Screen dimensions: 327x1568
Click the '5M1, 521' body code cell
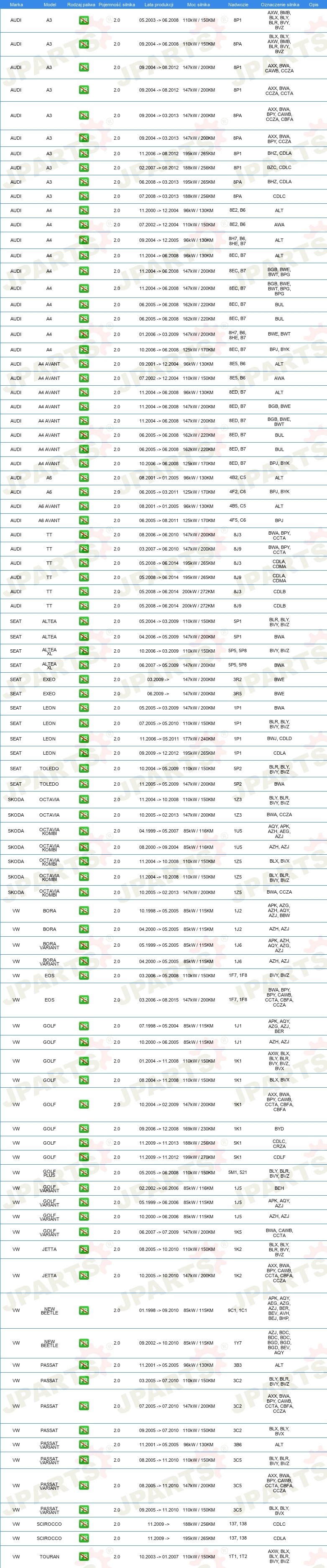point(238,1172)
